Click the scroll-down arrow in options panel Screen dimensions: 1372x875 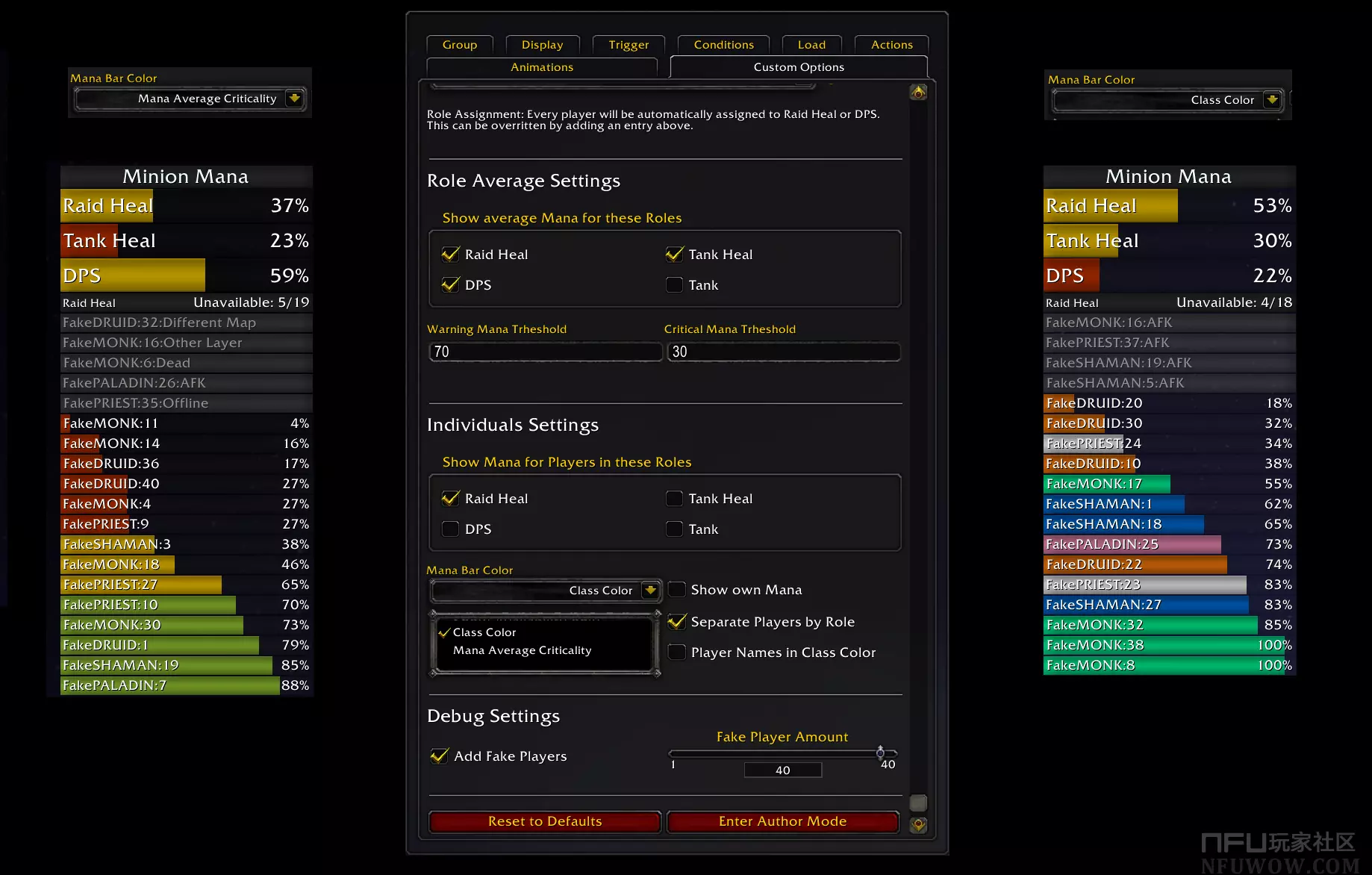pos(918,825)
